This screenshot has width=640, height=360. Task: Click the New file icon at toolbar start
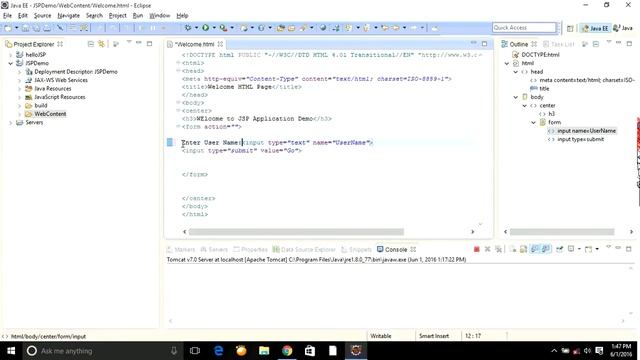pyautogui.click(x=8, y=28)
